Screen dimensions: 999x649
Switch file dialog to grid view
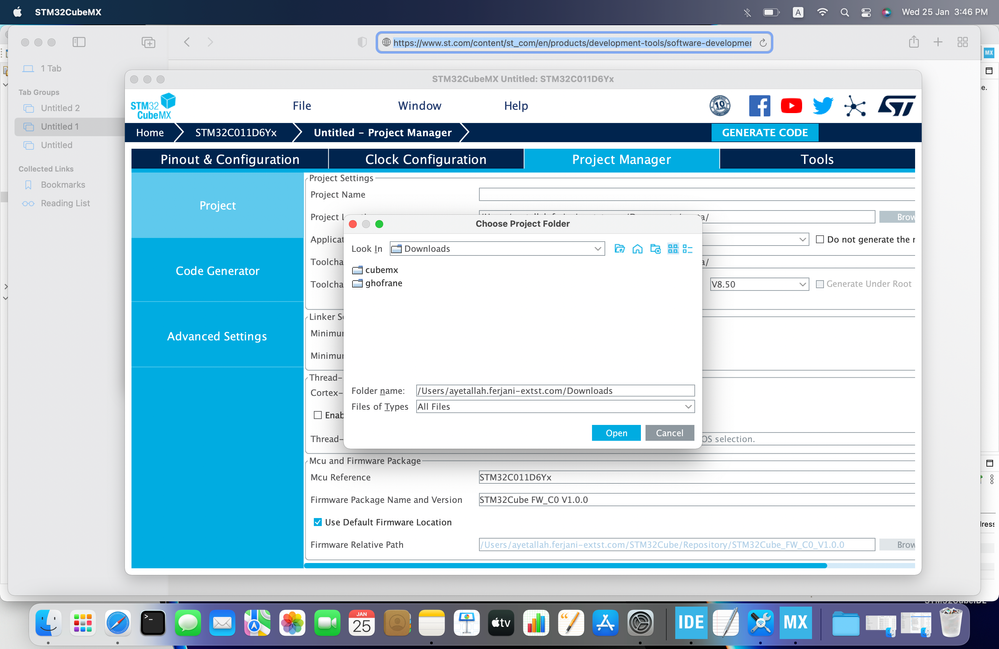[x=673, y=248]
